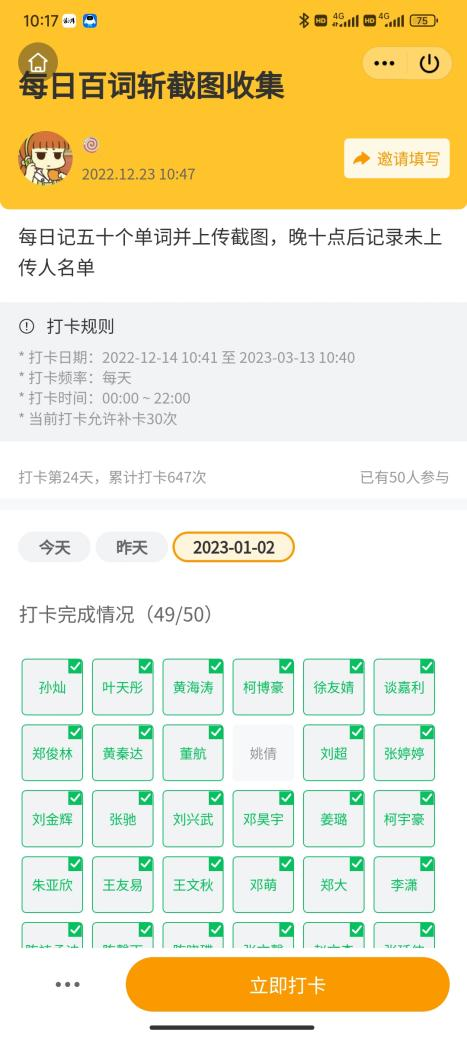Tap the lollipop emoji nickname icon
Screen dimensions: 467x1038
pos(91,144)
